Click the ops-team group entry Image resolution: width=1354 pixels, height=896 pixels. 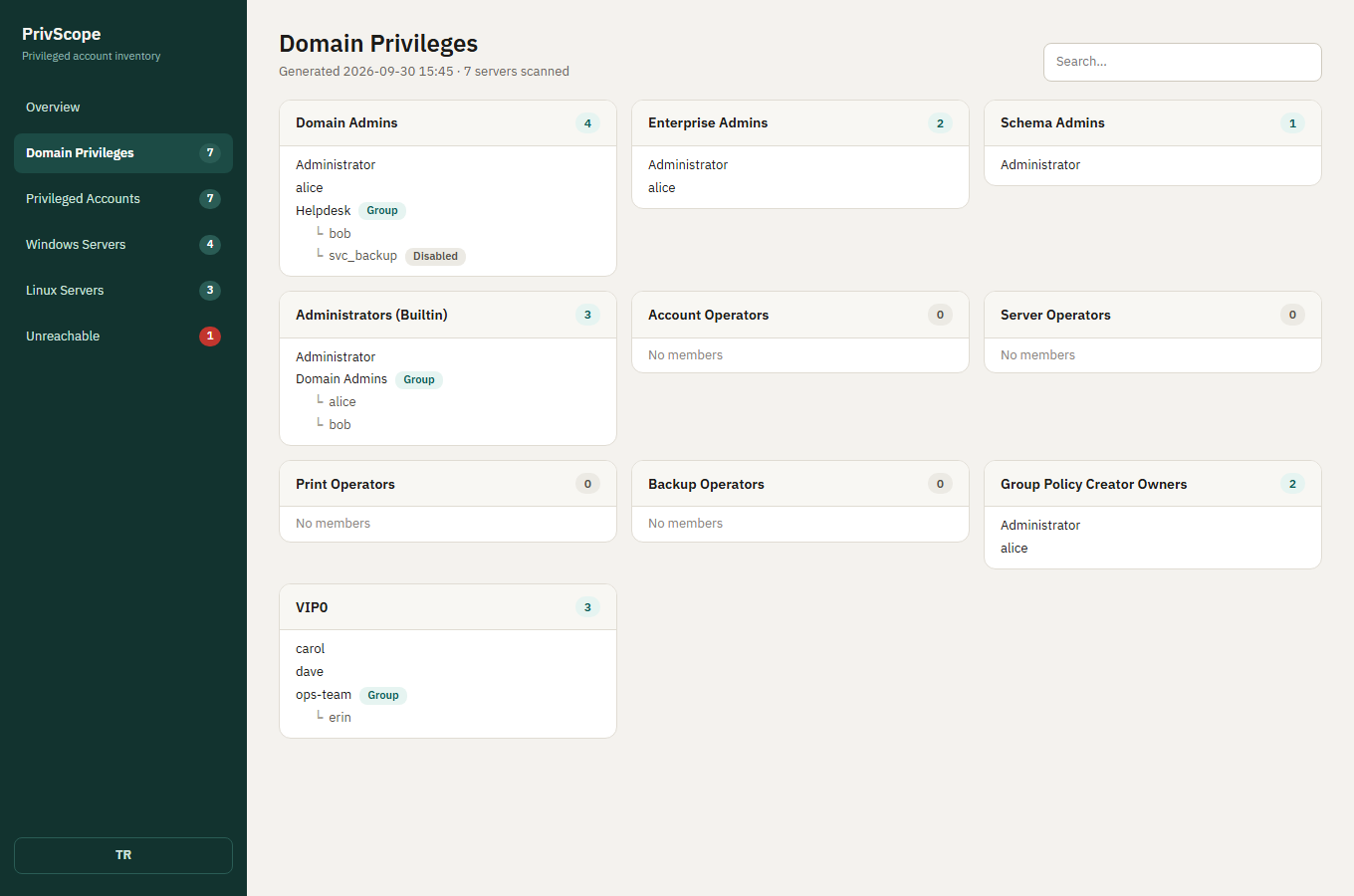324,695
